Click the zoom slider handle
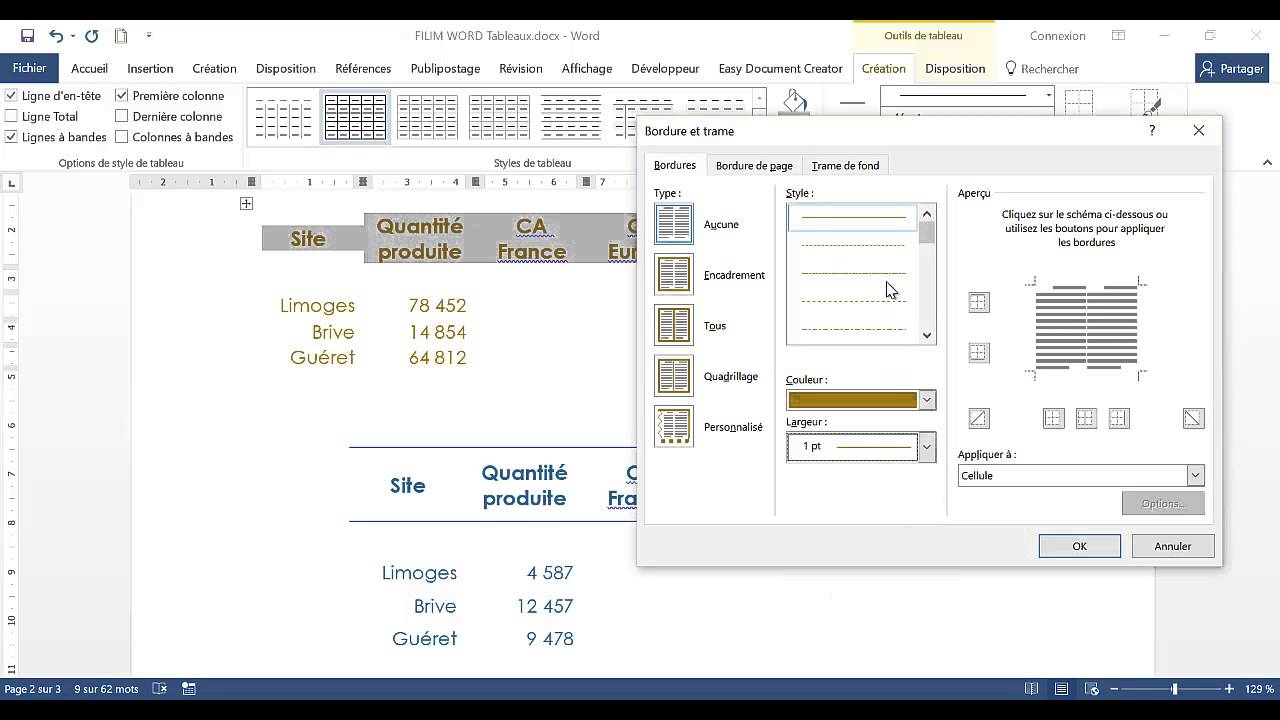This screenshot has width=1280, height=720. tap(1174, 689)
